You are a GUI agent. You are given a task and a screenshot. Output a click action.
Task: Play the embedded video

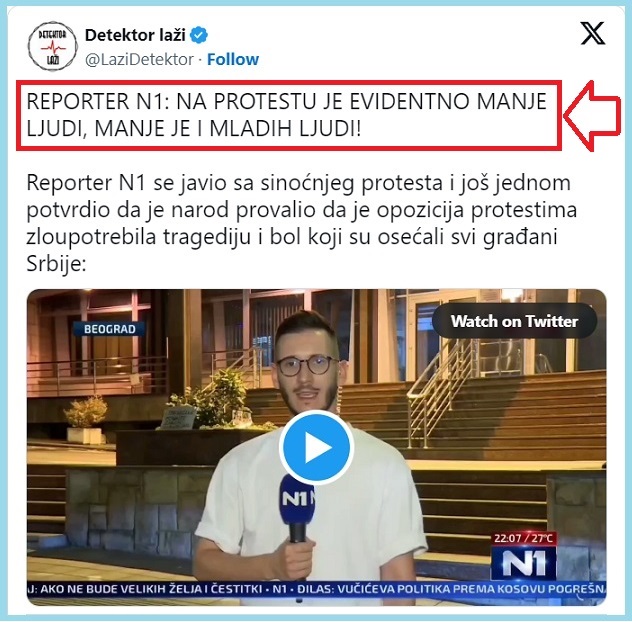pos(316,447)
